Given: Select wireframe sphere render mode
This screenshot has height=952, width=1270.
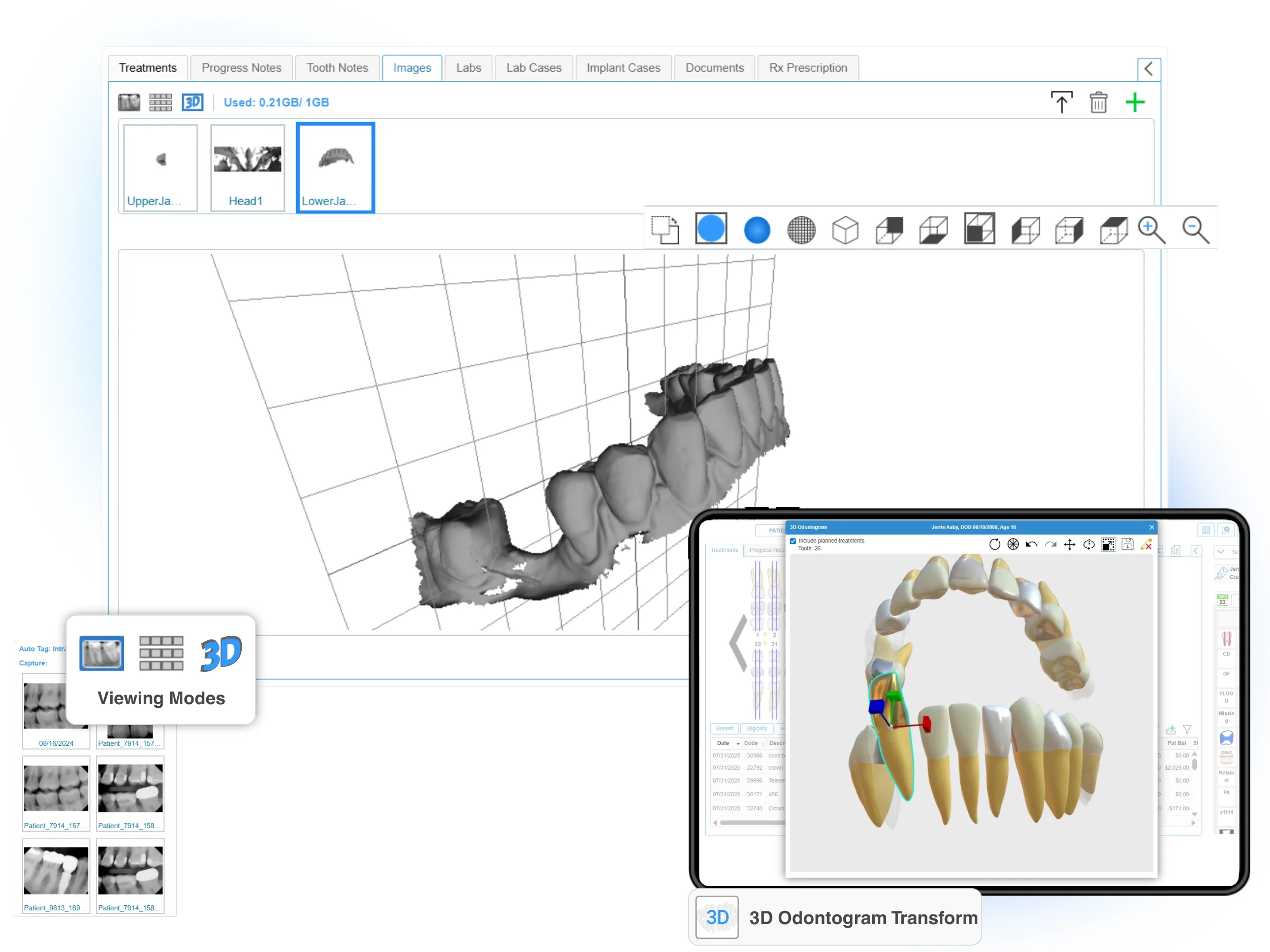Looking at the screenshot, I should tap(801, 230).
